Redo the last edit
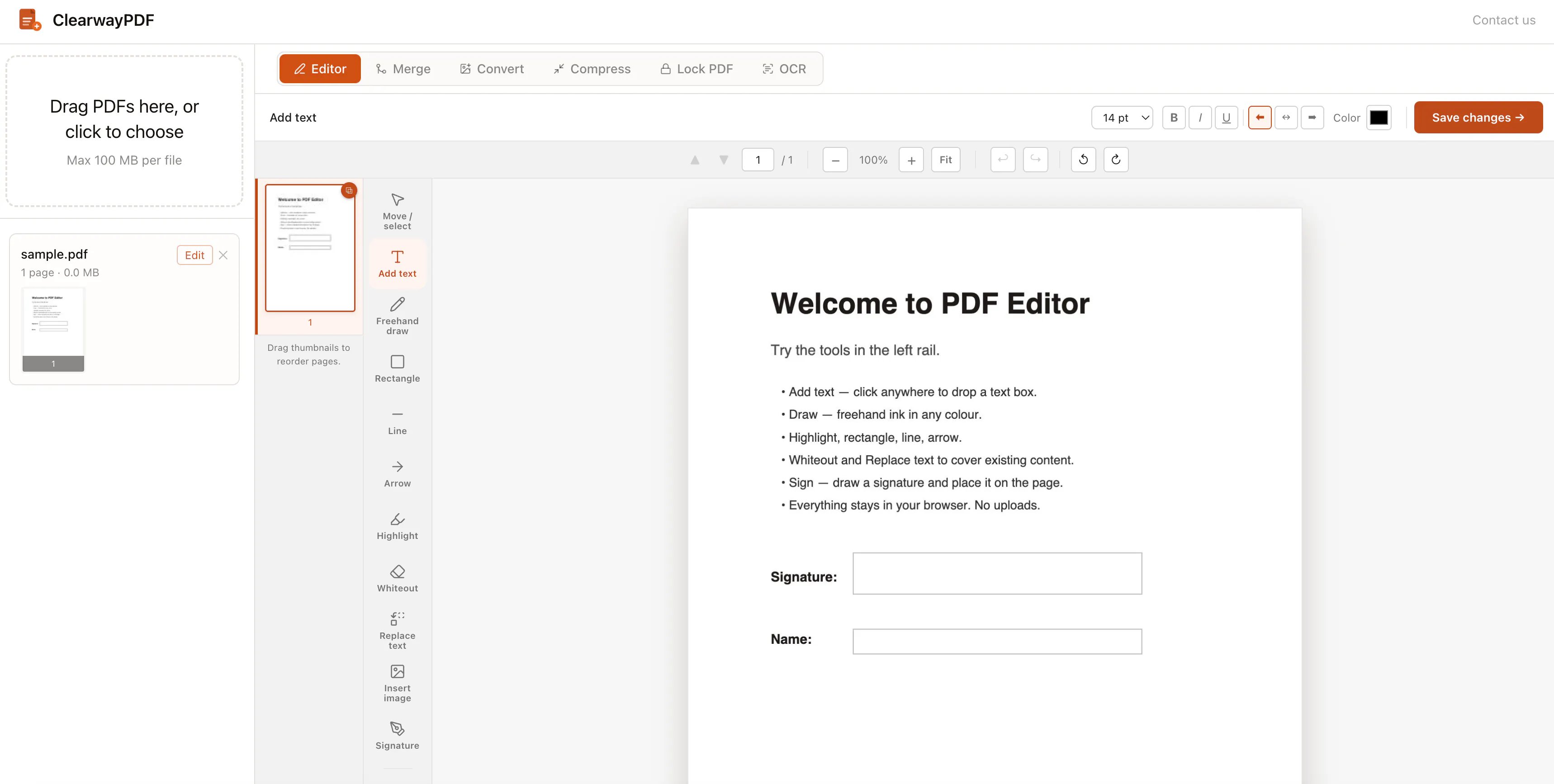 tap(1035, 160)
